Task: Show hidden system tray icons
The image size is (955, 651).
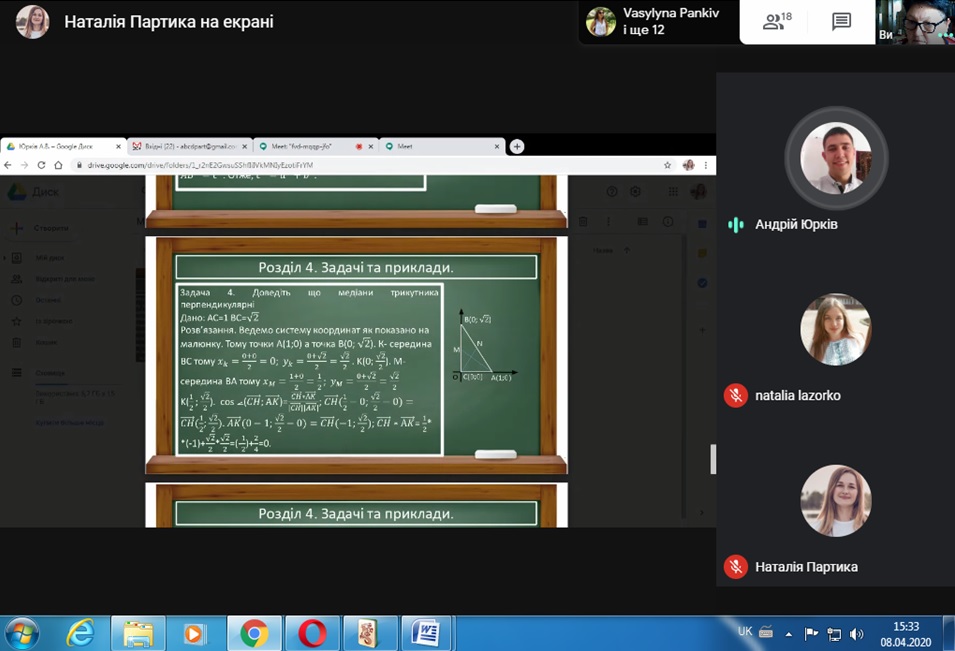Action: point(790,634)
